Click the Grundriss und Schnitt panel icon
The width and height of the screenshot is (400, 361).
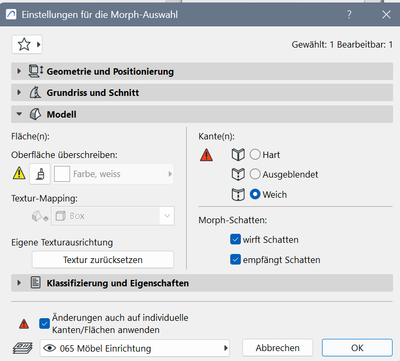[35, 93]
